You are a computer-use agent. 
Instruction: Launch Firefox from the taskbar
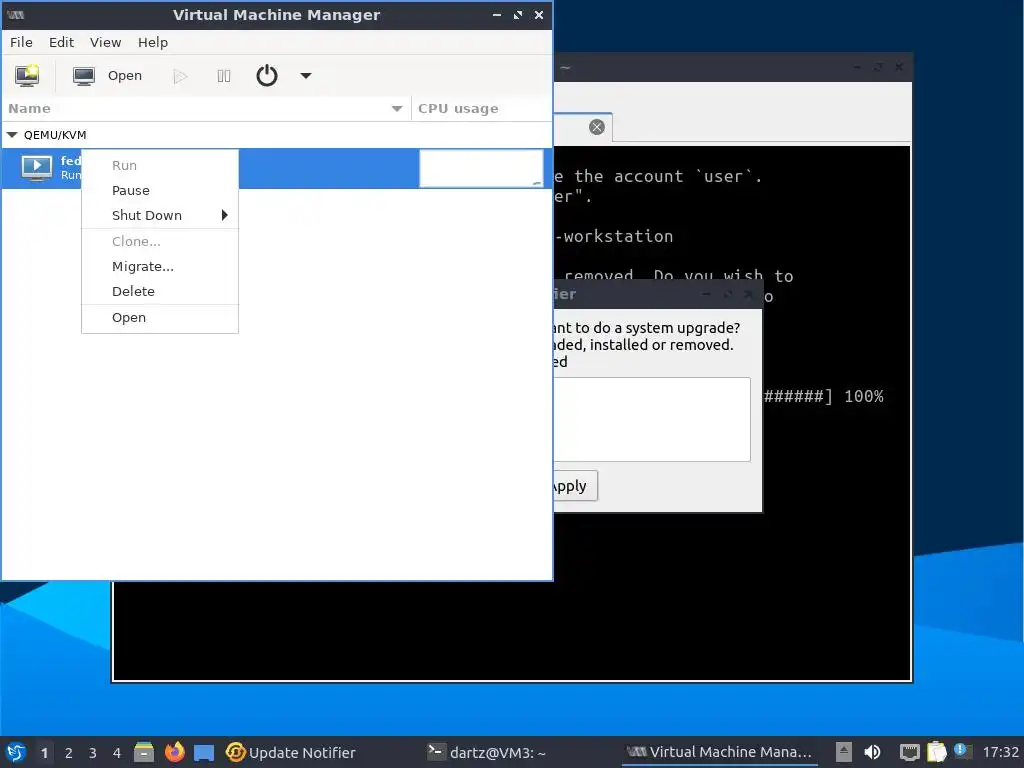pos(174,752)
